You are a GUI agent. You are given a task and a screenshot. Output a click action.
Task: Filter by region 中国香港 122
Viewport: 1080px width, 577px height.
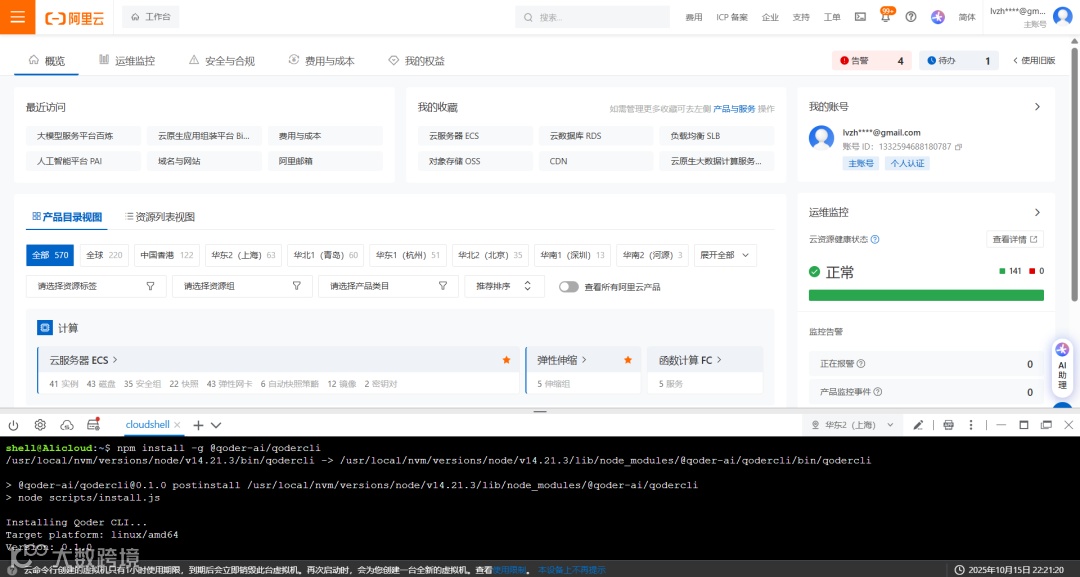[167, 255]
